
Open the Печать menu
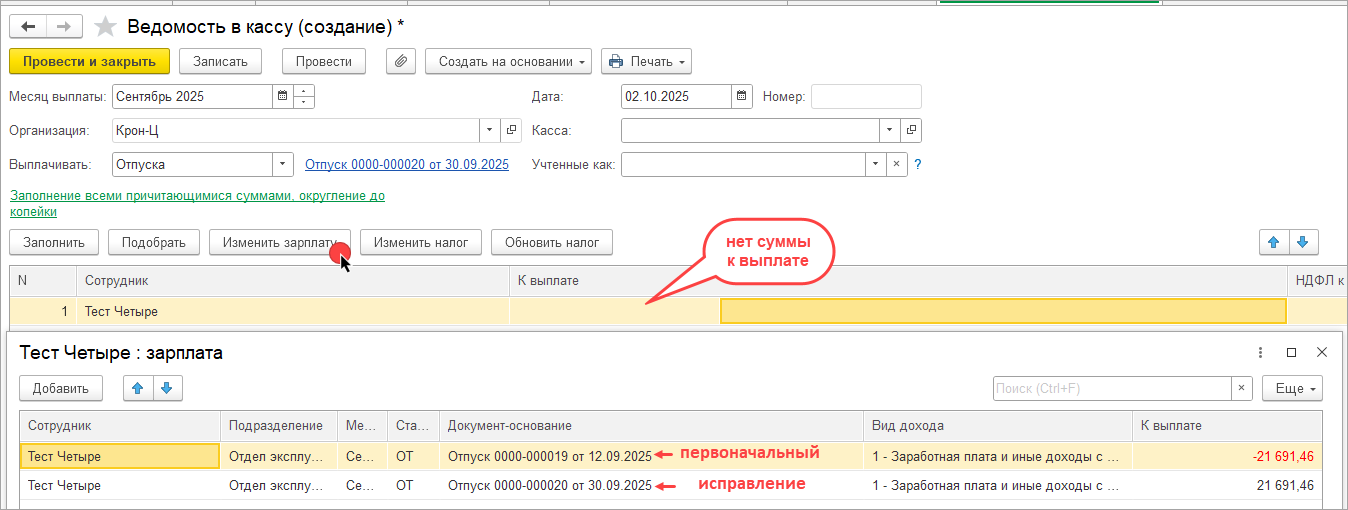(646, 61)
